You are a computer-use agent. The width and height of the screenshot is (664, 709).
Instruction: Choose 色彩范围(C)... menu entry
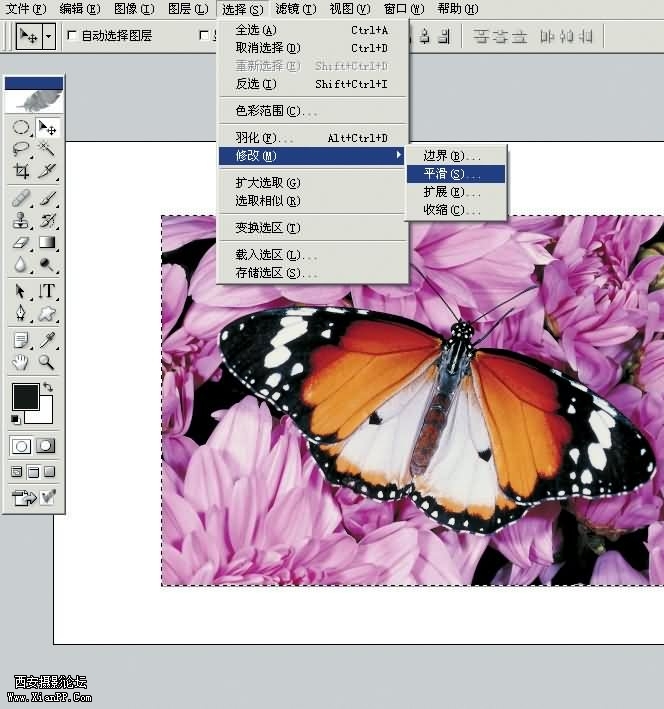pyautogui.click(x=312, y=111)
